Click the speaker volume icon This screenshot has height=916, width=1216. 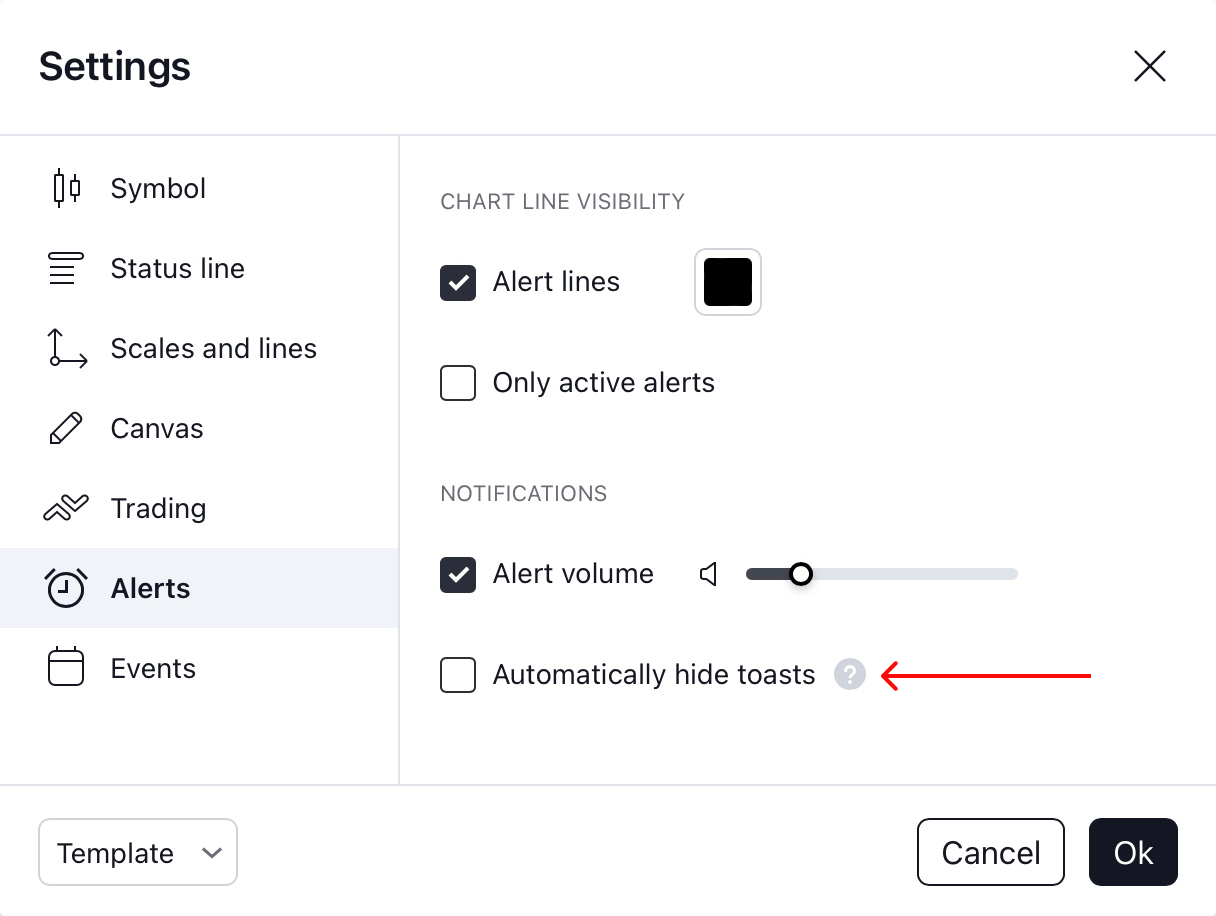click(x=709, y=574)
